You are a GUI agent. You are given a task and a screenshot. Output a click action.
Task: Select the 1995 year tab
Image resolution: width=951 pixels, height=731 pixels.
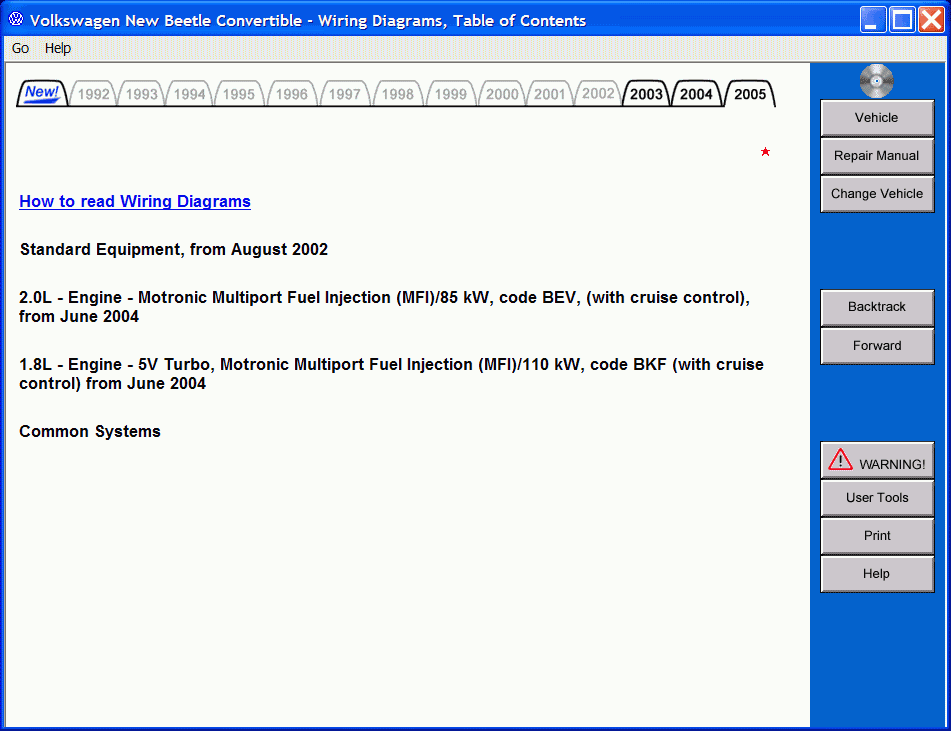point(238,94)
